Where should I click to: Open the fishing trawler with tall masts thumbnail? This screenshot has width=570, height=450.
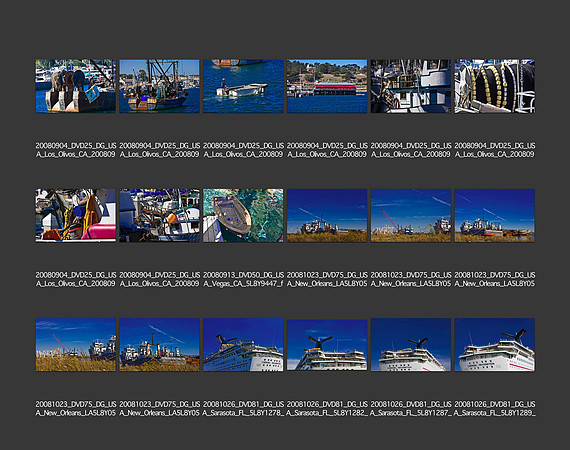(160, 86)
